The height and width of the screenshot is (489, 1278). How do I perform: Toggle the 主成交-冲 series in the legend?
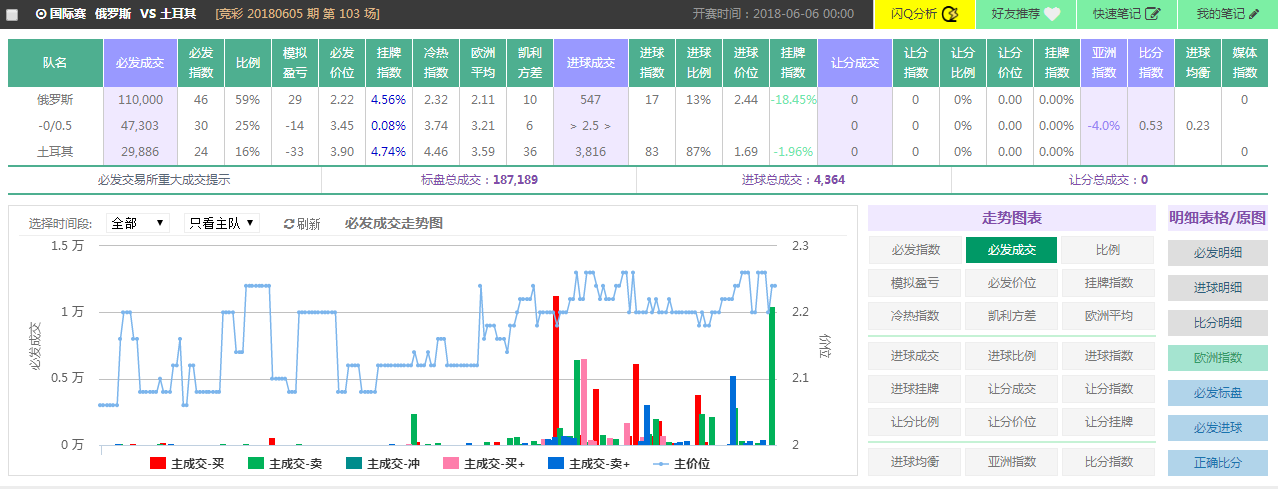354,464
